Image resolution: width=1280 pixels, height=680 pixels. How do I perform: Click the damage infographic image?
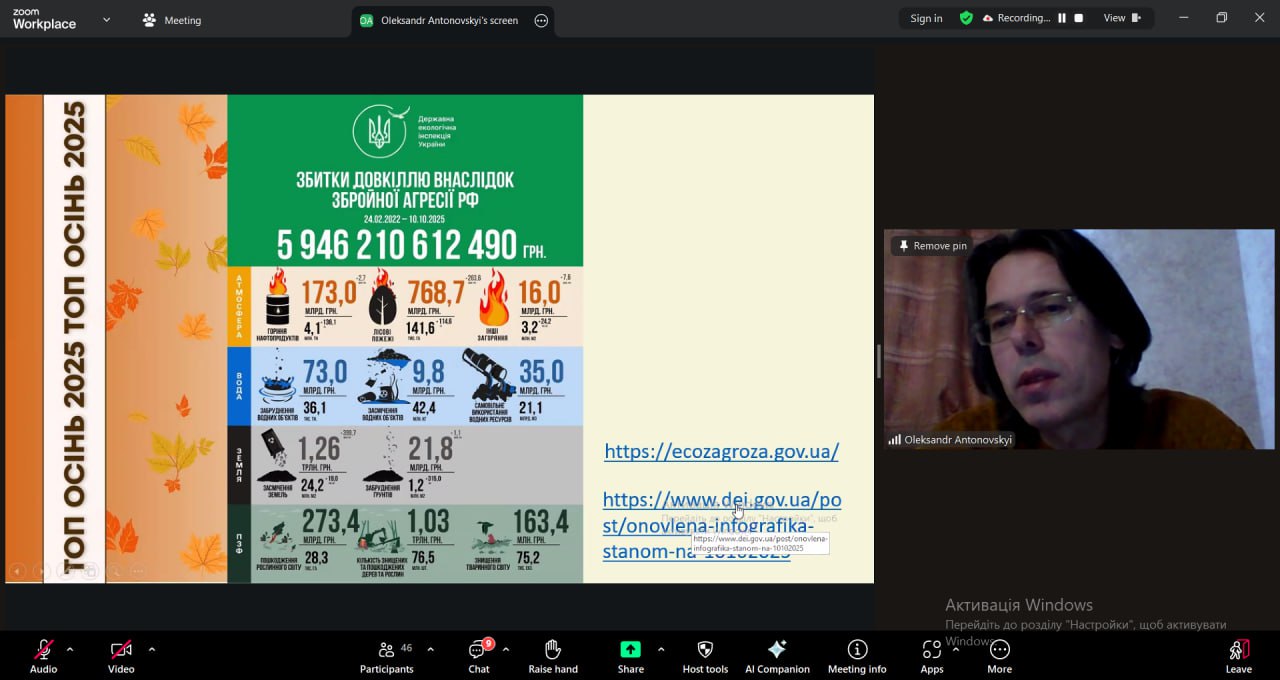[x=405, y=339]
